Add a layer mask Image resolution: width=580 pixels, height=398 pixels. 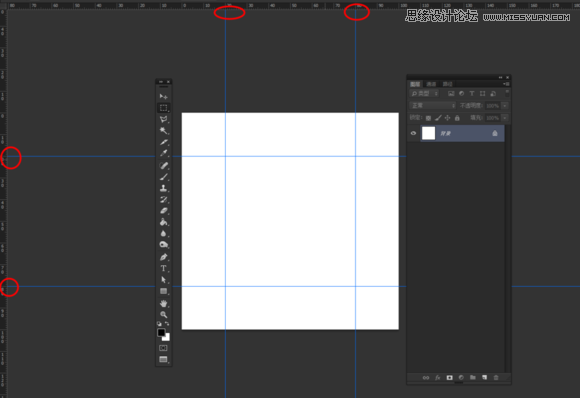[449, 378]
